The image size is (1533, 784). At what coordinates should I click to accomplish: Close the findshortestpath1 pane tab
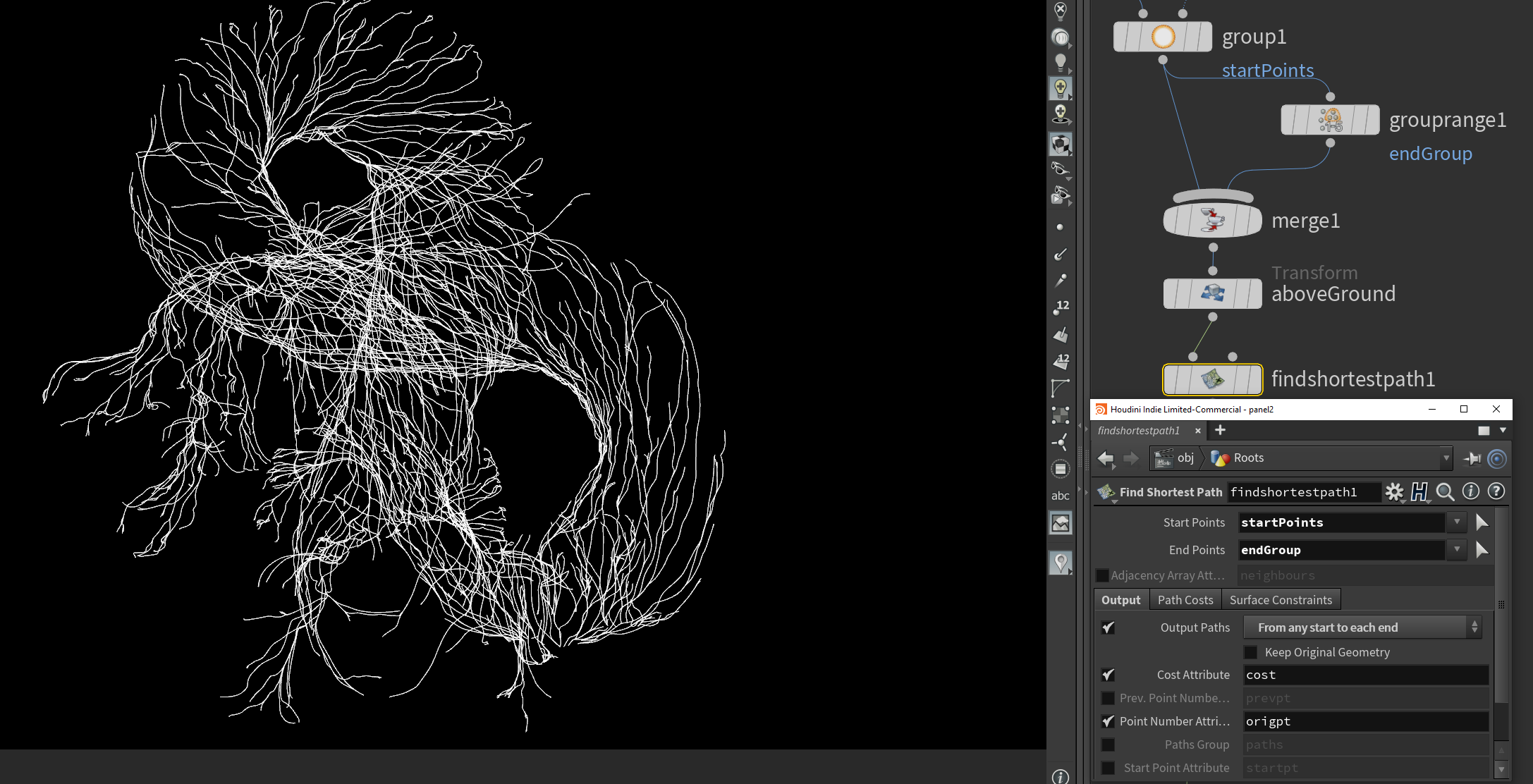(1197, 431)
